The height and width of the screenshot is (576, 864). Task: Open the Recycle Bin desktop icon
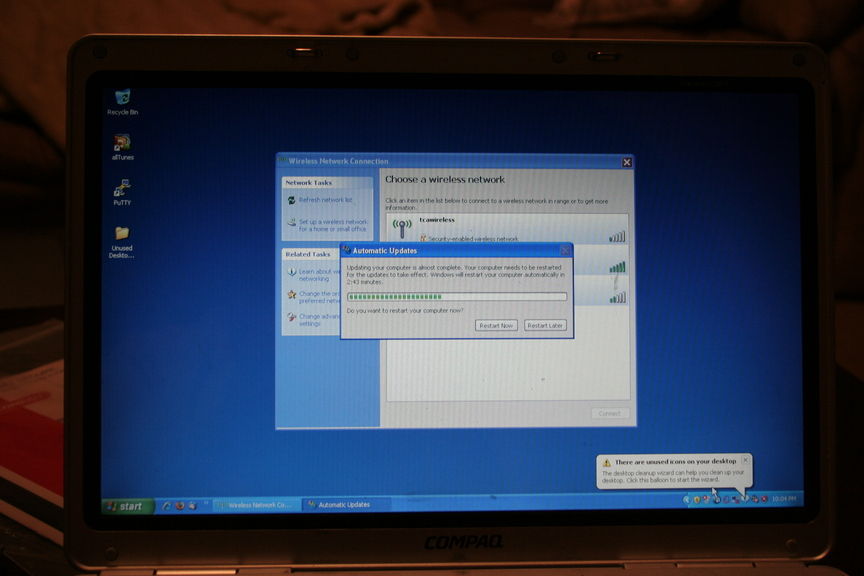(122, 103)
